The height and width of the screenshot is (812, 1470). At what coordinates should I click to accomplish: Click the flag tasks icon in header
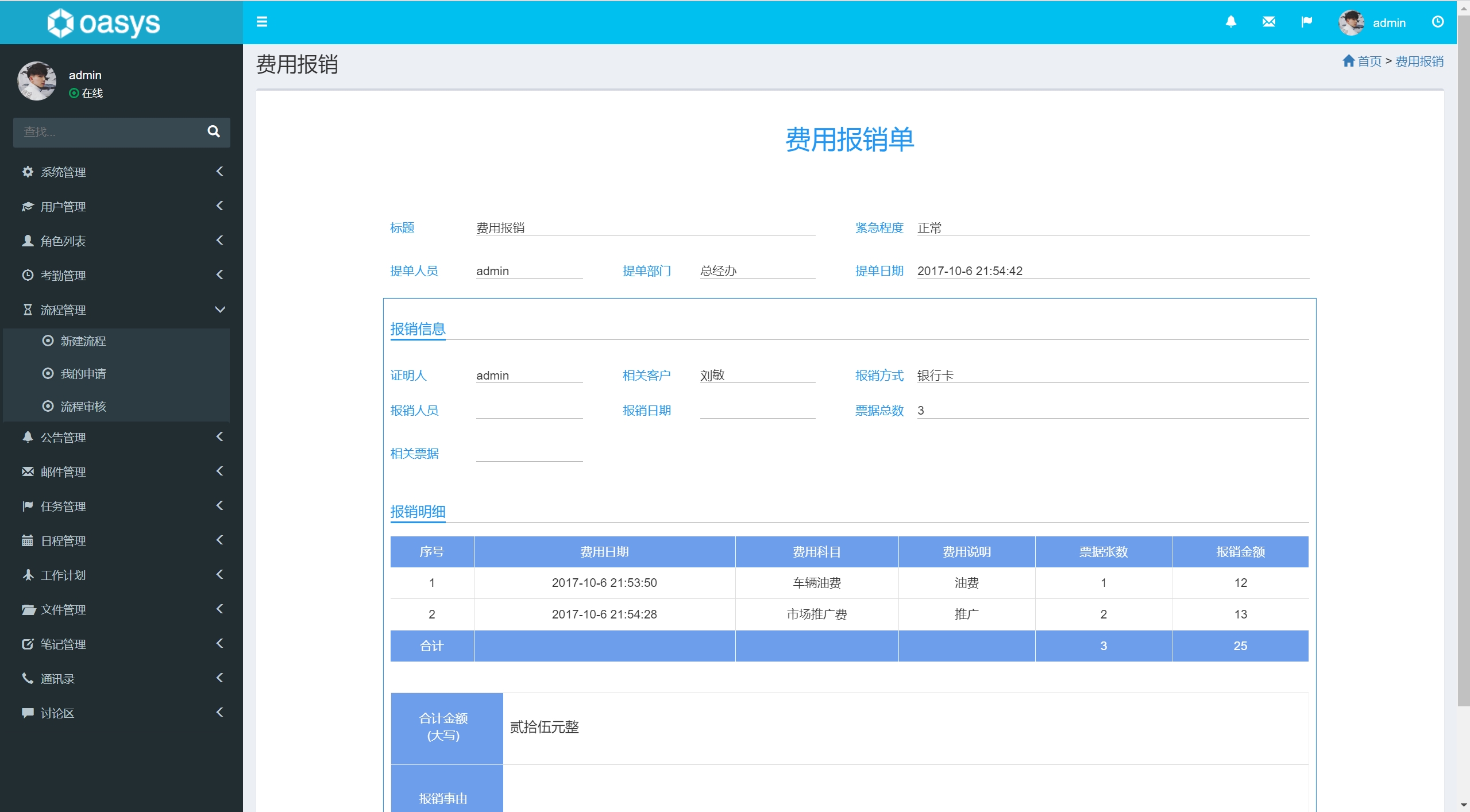(x=1306, y=22)
